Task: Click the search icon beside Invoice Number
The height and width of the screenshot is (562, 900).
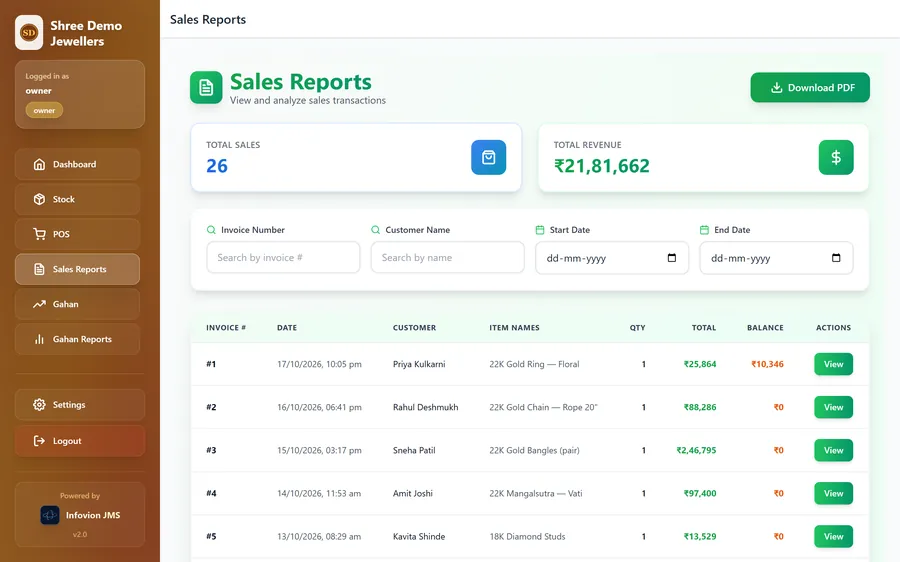Action: [x=211, y=230]
